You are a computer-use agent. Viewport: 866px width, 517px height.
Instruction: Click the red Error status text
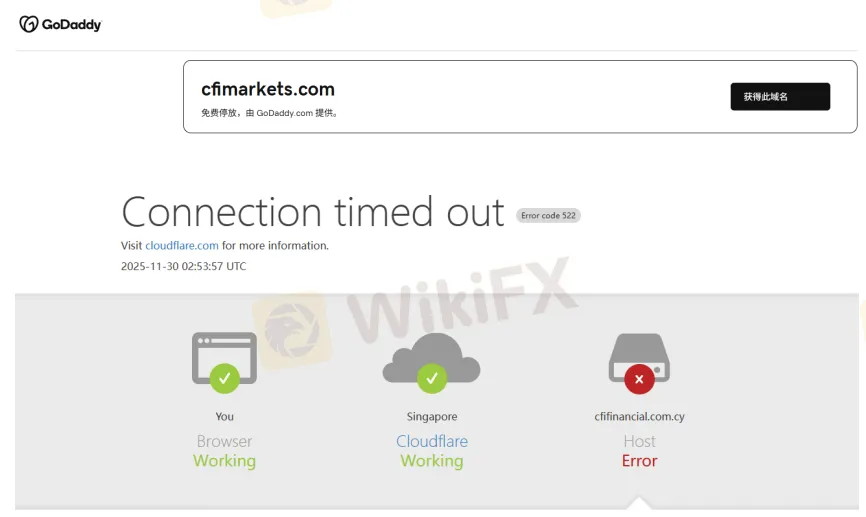(640, 461)
